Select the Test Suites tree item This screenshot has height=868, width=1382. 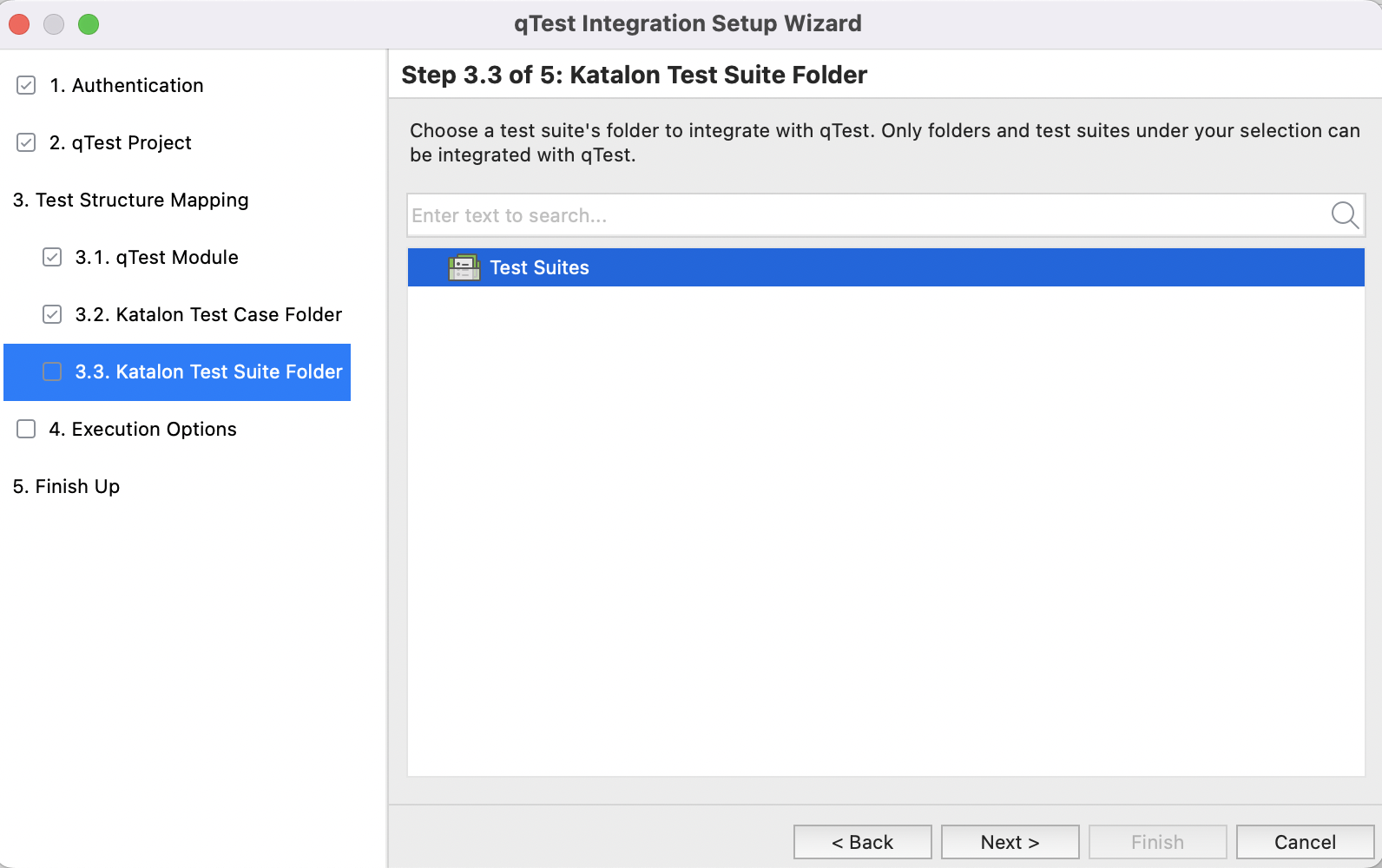pyautogui.click(x=539, y=267)
